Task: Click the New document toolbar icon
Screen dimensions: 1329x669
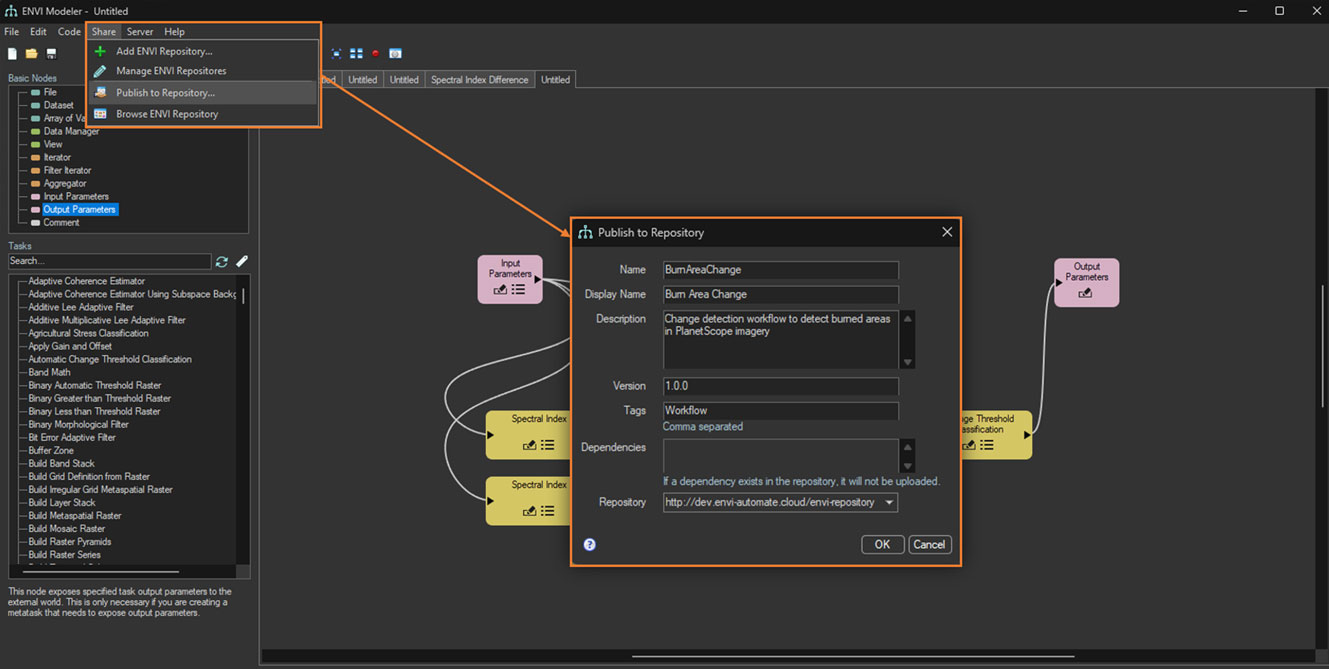Action: tap(13, 54)
